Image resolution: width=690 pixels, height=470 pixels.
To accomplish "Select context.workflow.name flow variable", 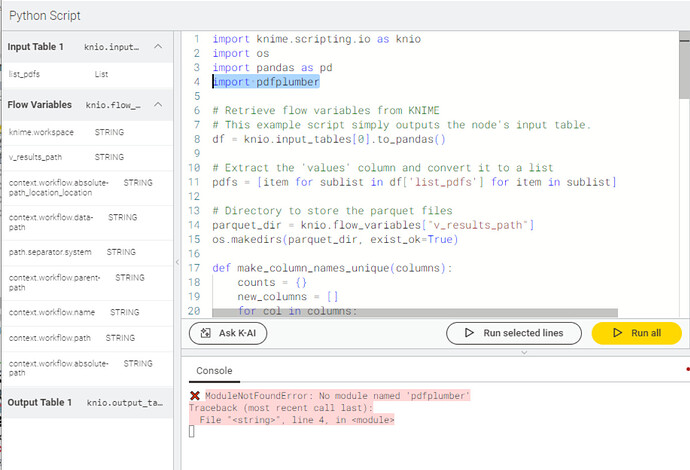I will [x=88, y=312].
